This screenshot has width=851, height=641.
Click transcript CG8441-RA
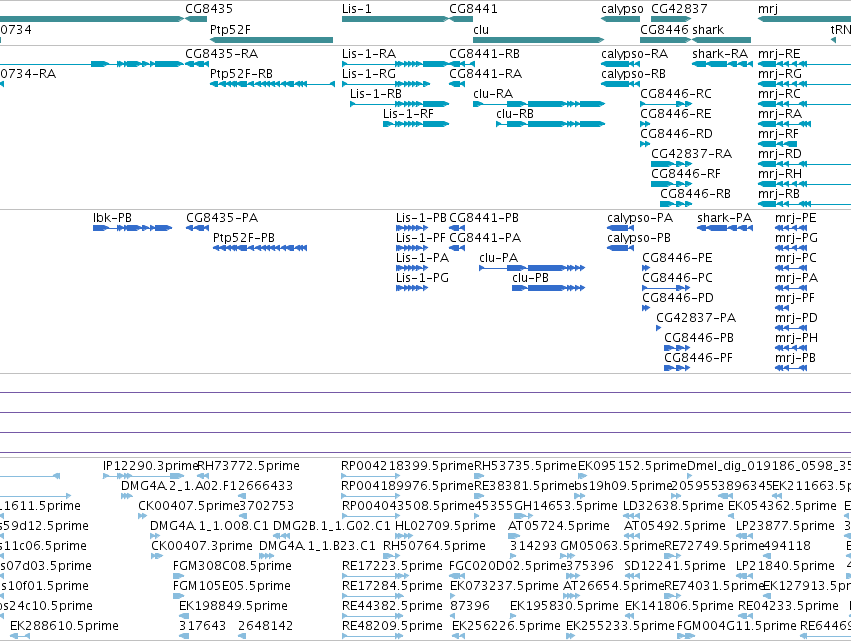pos(485,74)
